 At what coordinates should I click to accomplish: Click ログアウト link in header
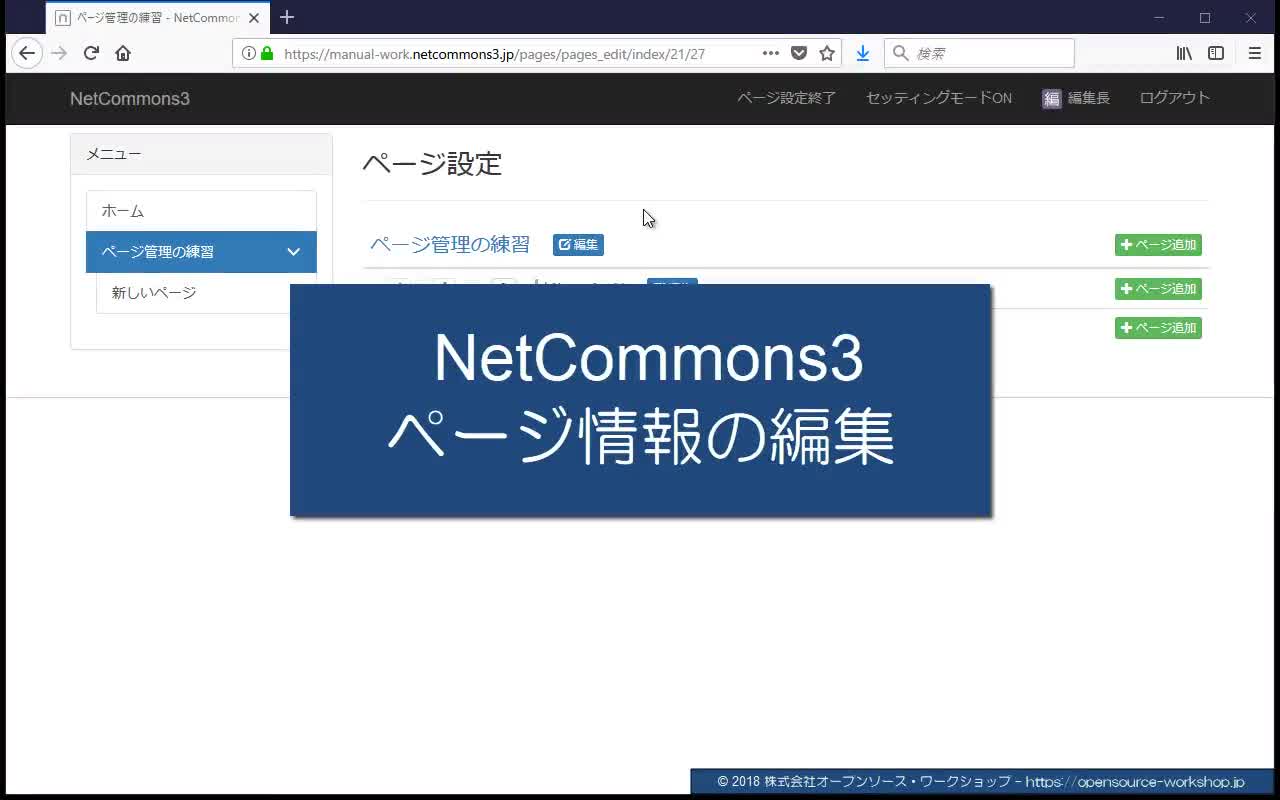(1174, 98)
